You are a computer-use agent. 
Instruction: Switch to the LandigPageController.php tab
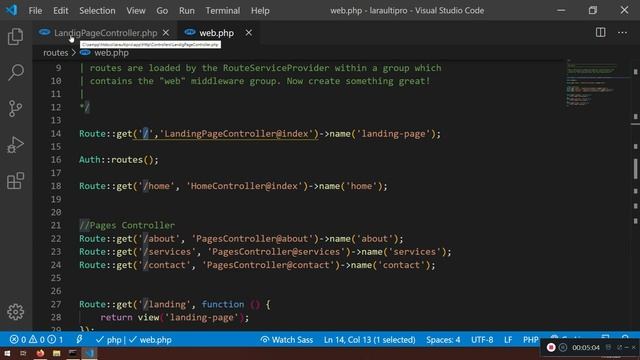(x=105, y=33)
